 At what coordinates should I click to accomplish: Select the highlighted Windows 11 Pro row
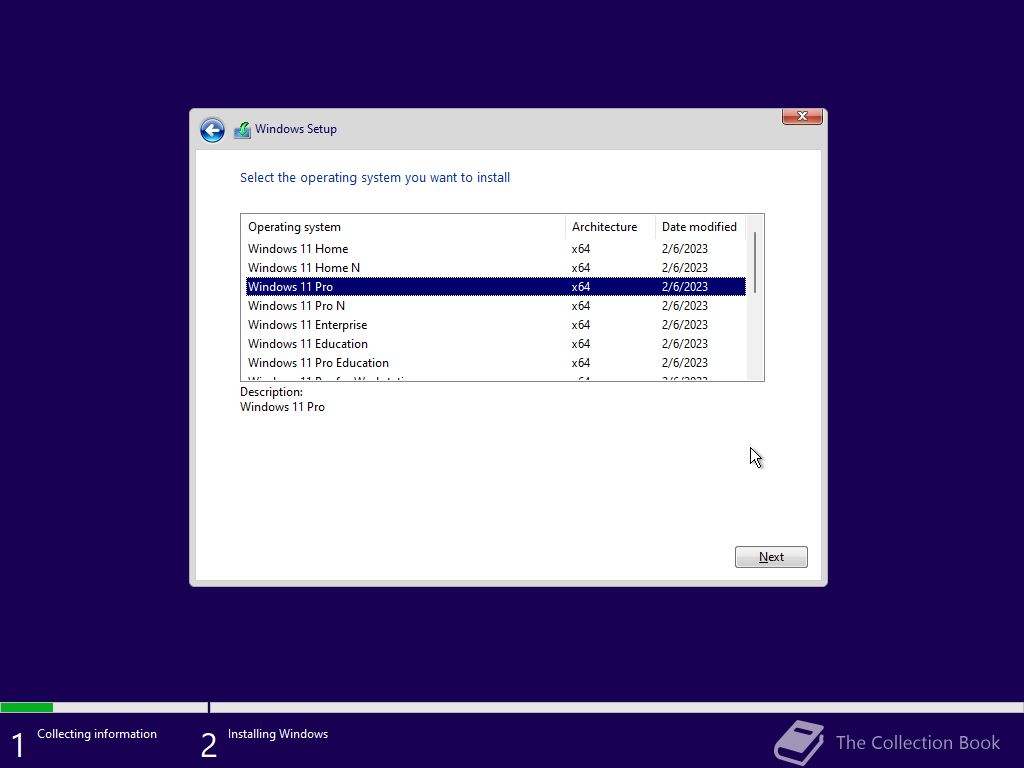click(496, 287)
